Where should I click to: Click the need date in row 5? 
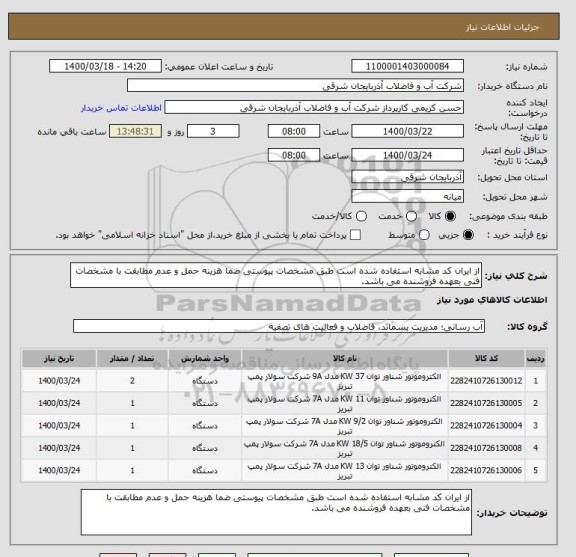59,470
